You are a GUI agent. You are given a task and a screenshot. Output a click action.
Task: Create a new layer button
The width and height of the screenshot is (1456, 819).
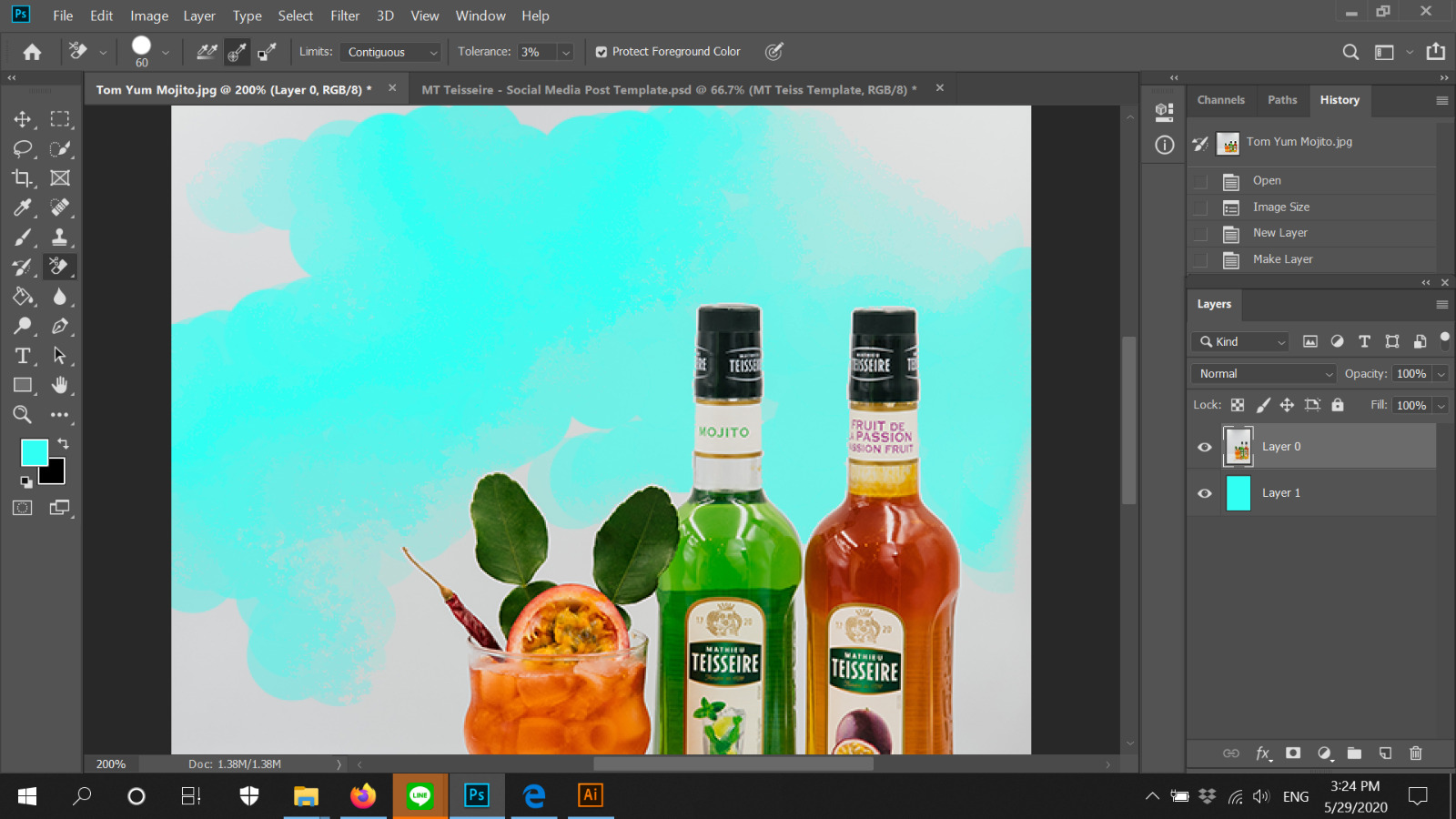[1385, 753]
